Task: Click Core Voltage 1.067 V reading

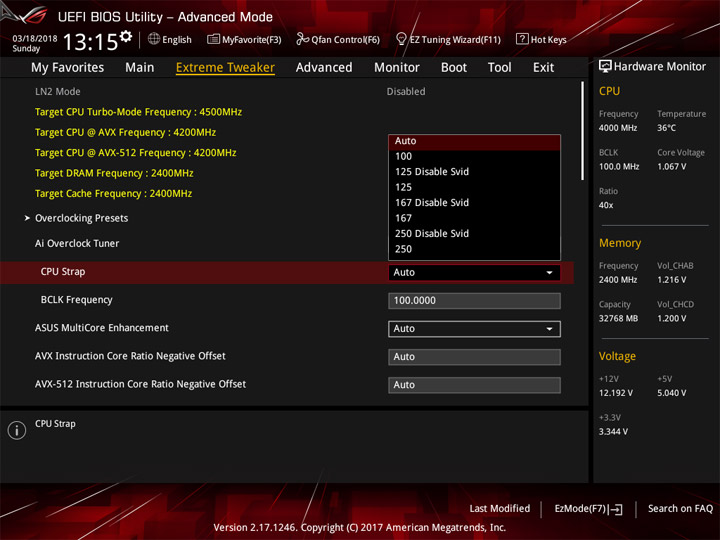Action: pyautogui.click(x=672, y=167)
